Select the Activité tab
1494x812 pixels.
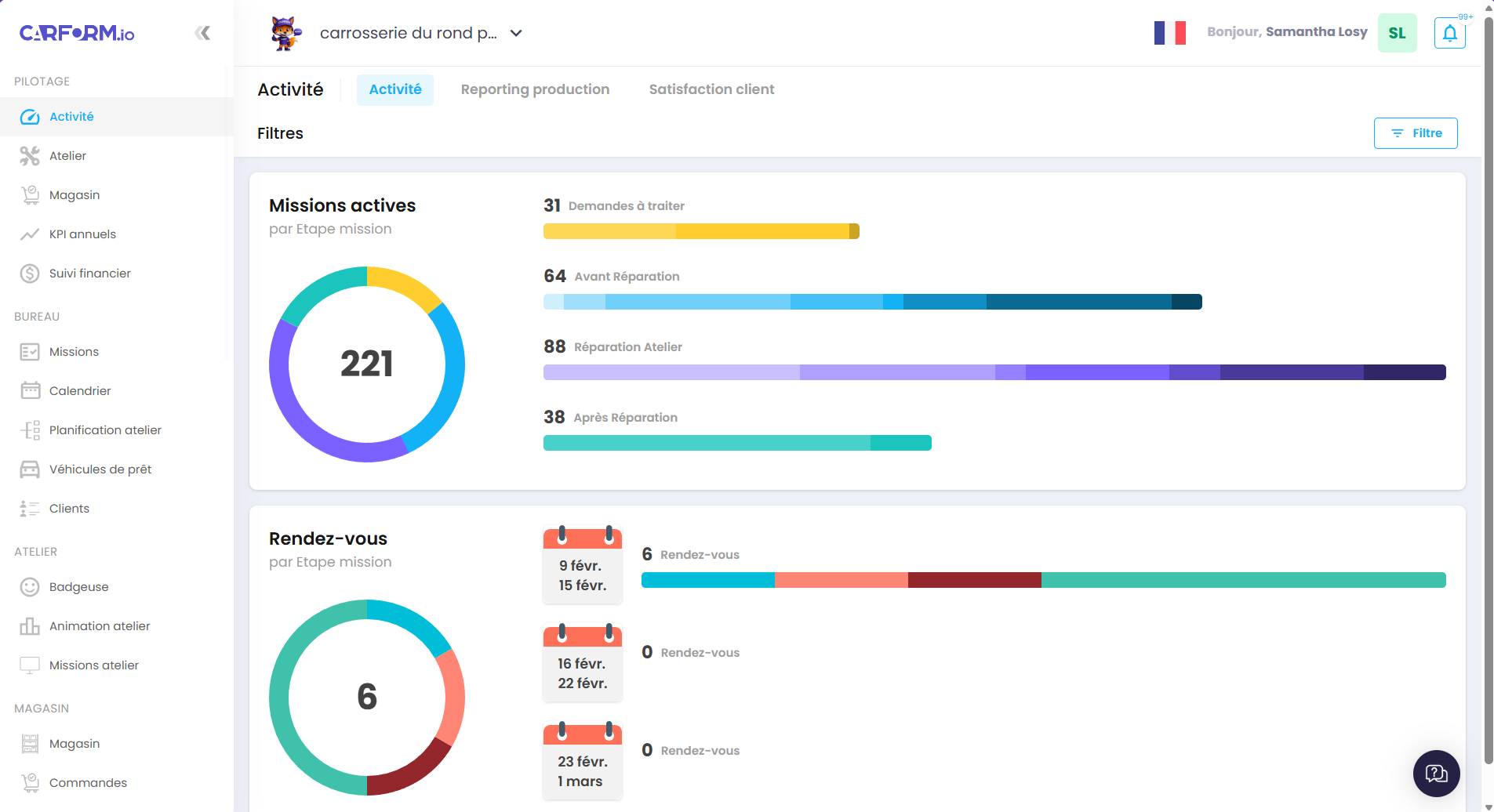point(394,89)
